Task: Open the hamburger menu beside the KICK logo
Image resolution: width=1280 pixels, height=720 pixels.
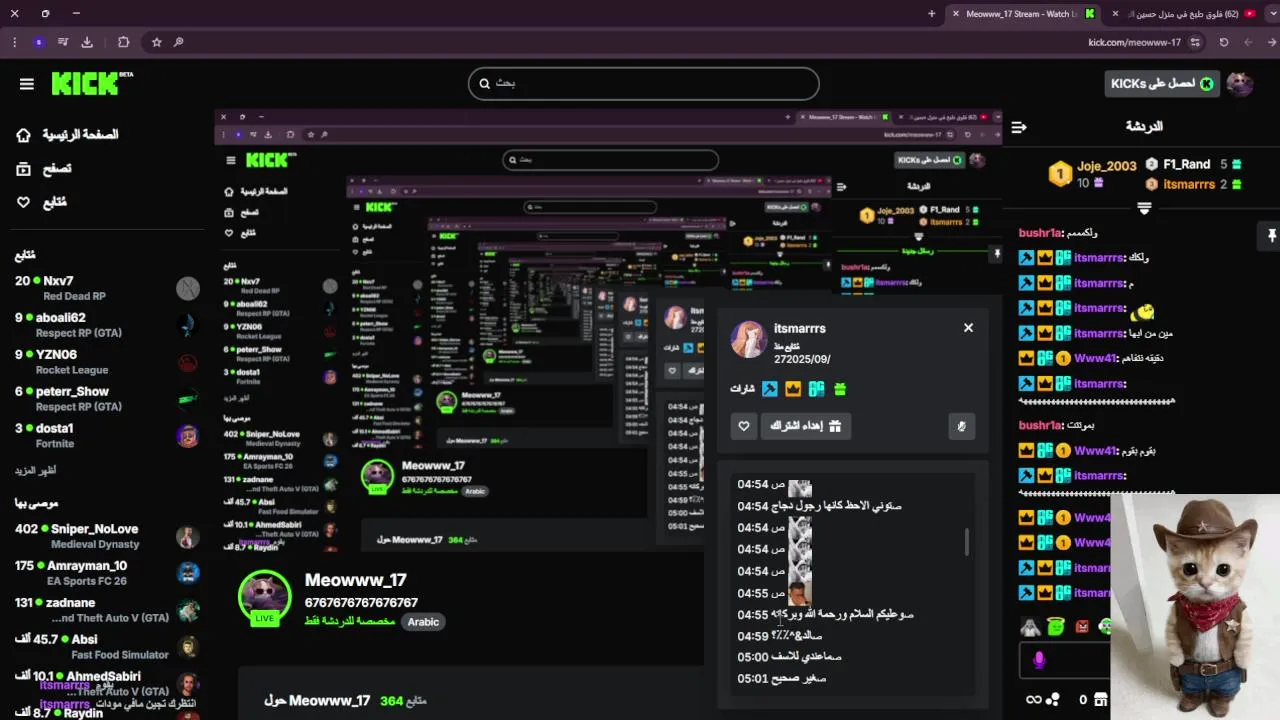Action: 27,84
